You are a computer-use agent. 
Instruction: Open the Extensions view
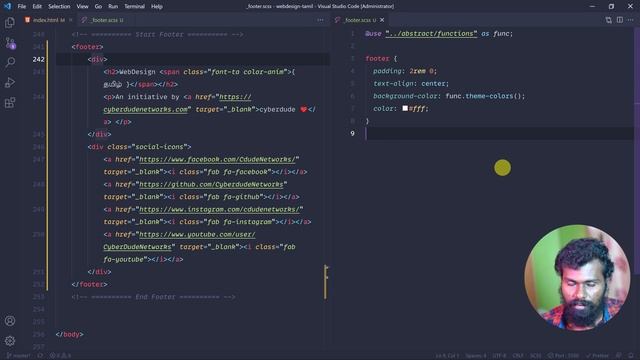tap(10, 102)
